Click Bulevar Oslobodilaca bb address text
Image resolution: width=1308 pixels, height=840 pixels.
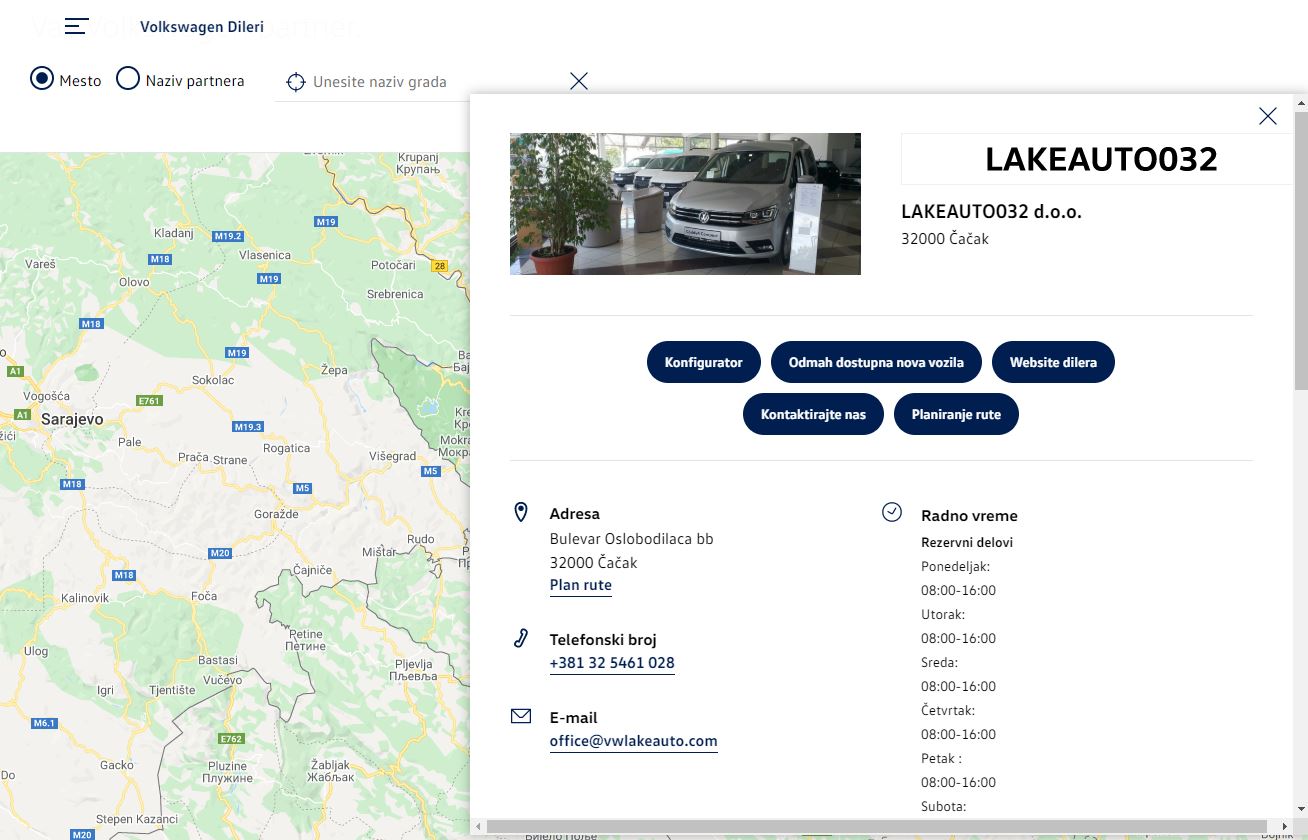click(x=632, y=538)
